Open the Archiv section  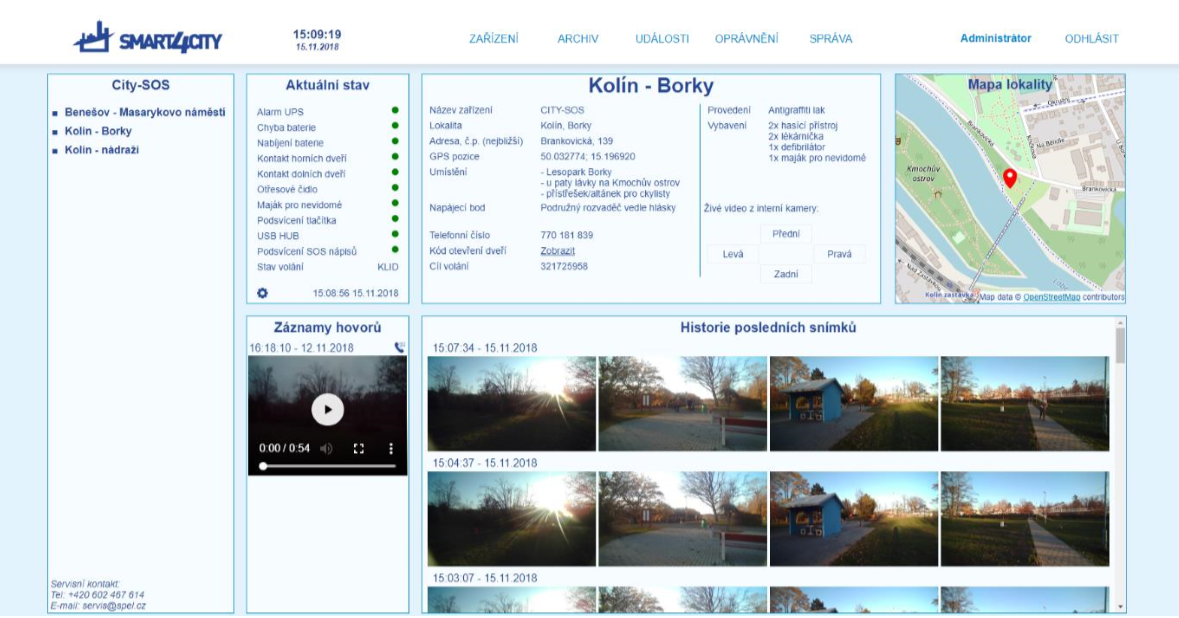[578, 39]
